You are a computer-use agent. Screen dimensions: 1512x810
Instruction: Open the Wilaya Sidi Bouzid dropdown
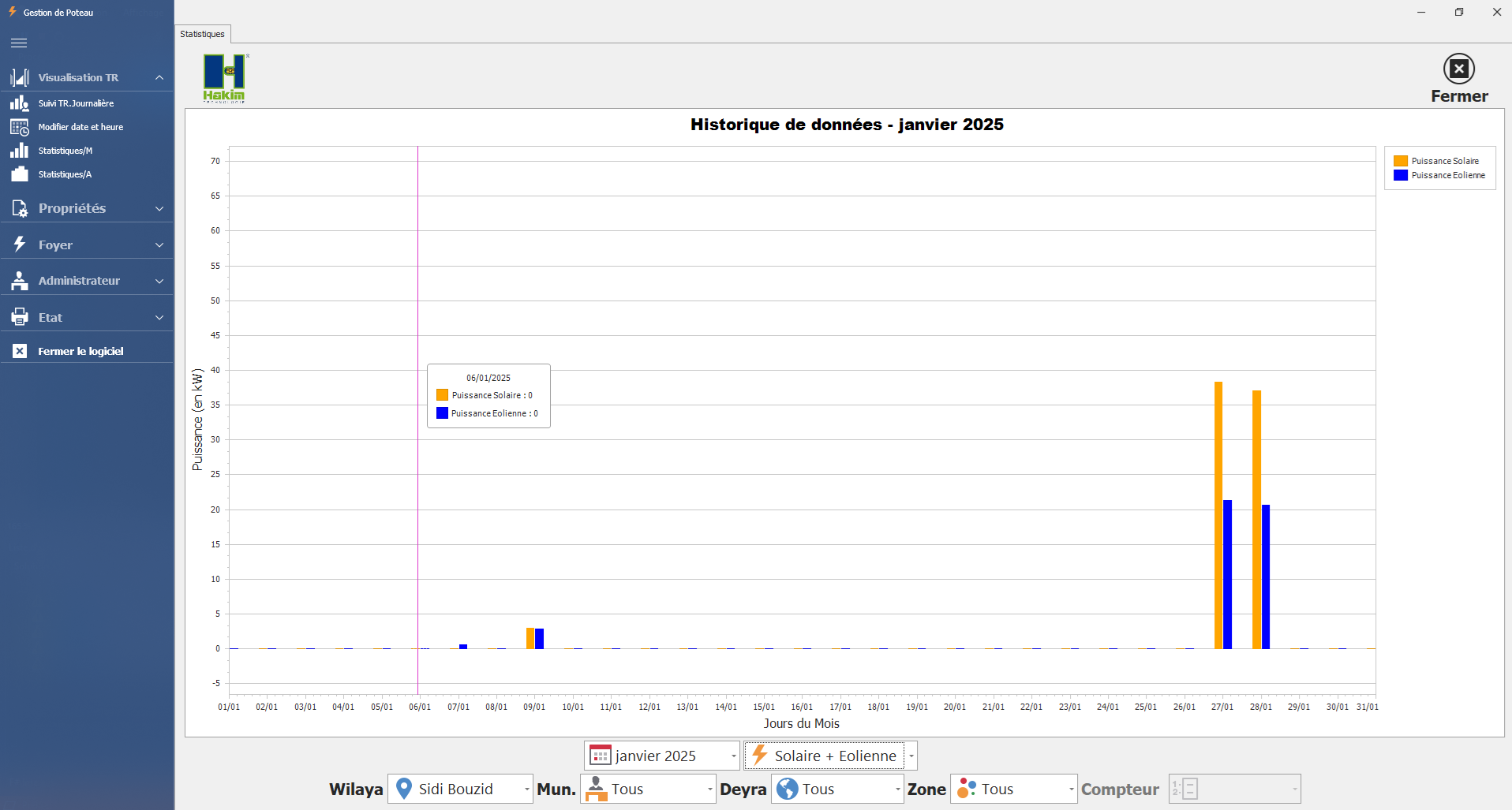526,789
